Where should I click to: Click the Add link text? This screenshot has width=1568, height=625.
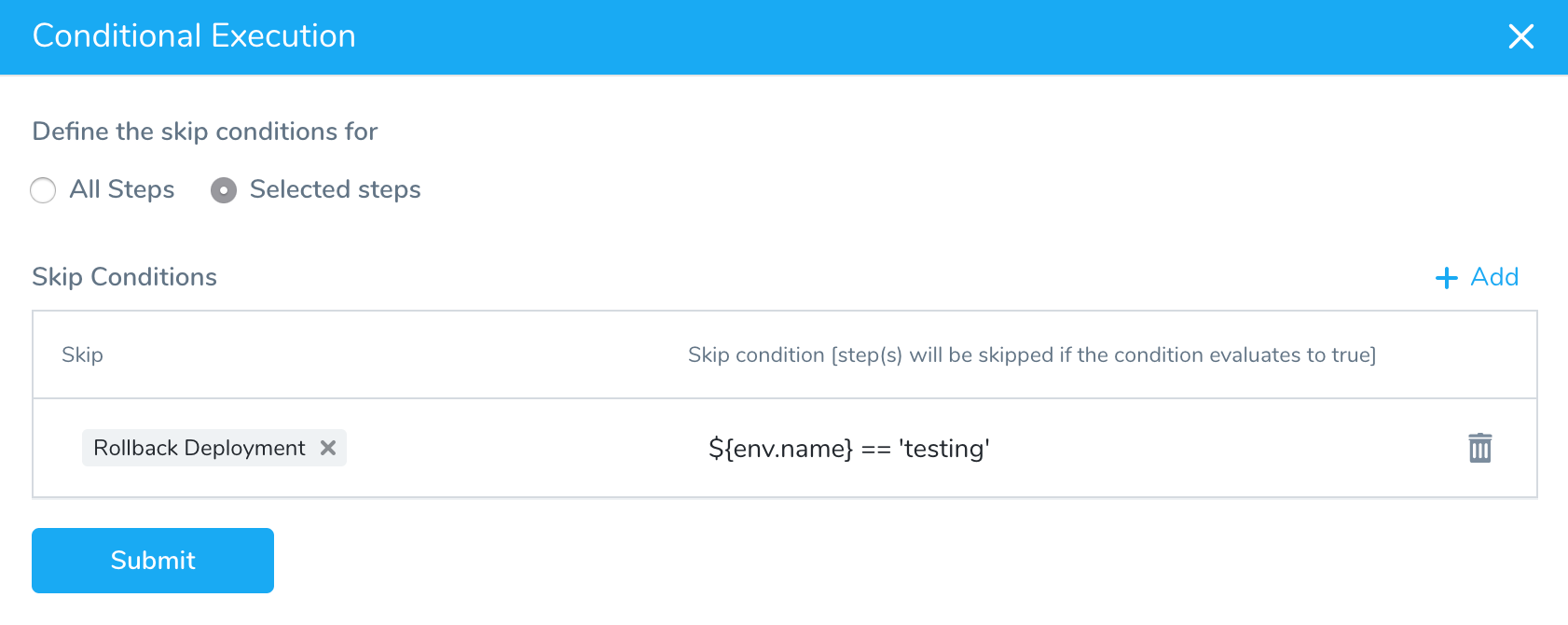tap(1494, 277)
